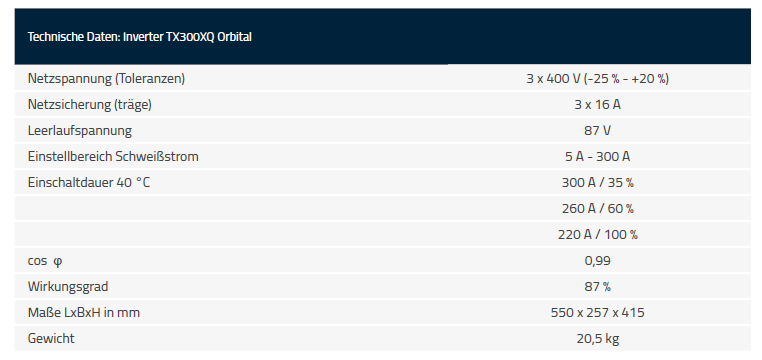The height and width of the screenshot is (360, 762).
Task: Click the 220 A / 100 % value
Action: [597, 235]
